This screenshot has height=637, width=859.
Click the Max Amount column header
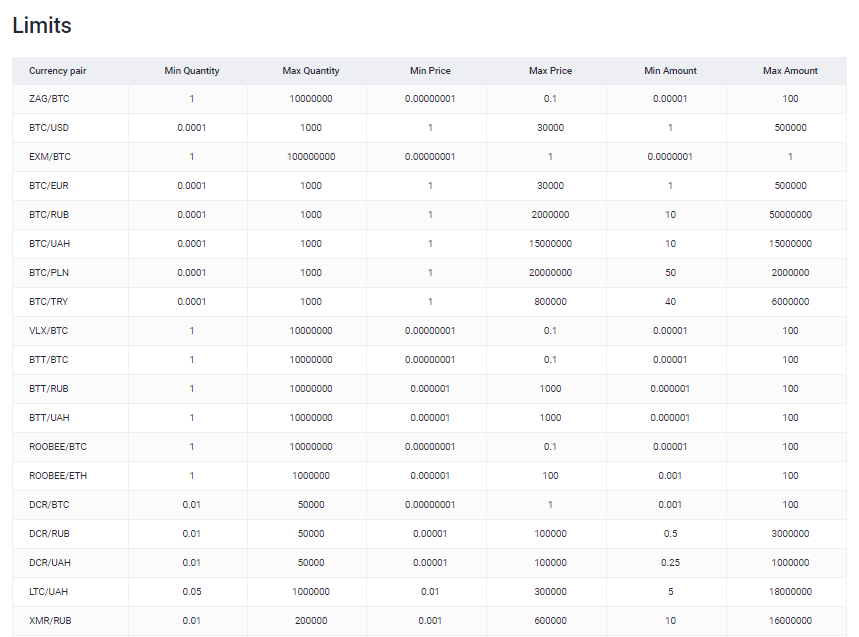click(790, 71)
